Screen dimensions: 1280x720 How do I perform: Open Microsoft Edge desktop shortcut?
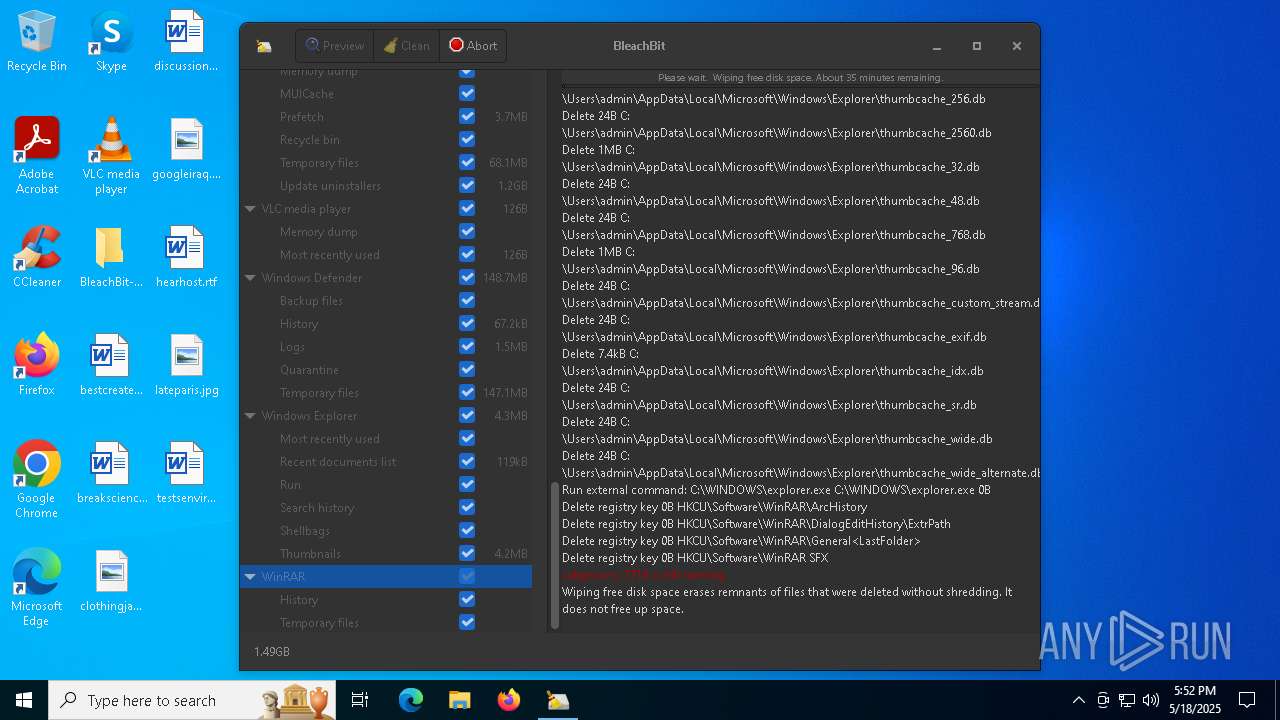(x=37, y=588)
